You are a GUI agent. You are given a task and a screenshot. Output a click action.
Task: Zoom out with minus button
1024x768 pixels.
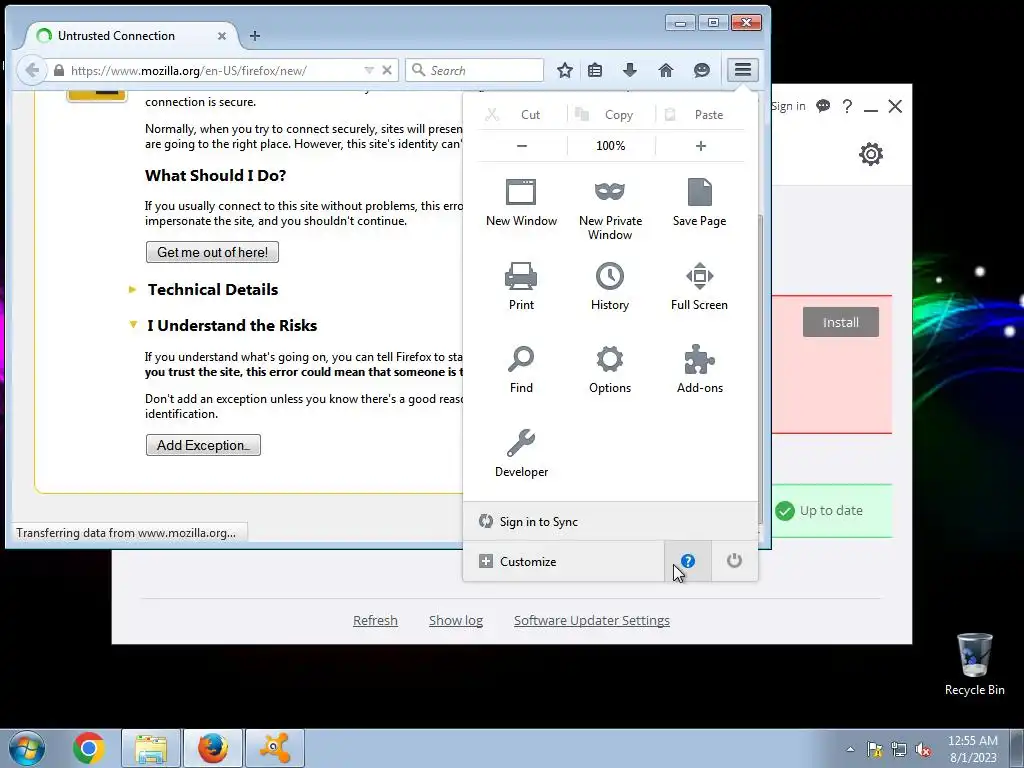522,146
